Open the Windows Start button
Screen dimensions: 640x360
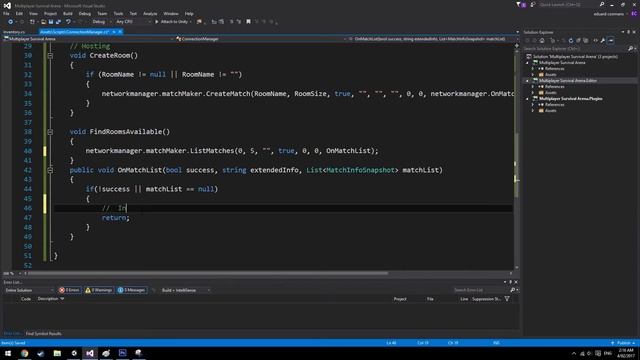click(x=8, y=353)
